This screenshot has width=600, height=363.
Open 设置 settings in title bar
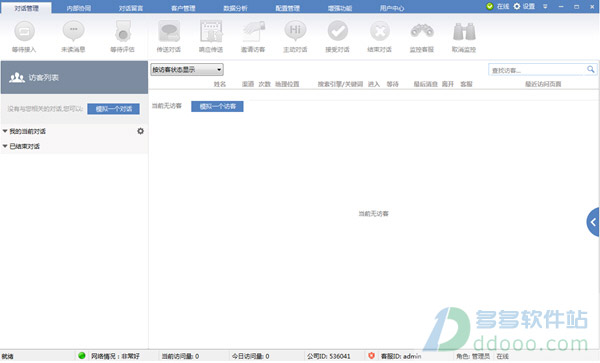tap(524, 7)
